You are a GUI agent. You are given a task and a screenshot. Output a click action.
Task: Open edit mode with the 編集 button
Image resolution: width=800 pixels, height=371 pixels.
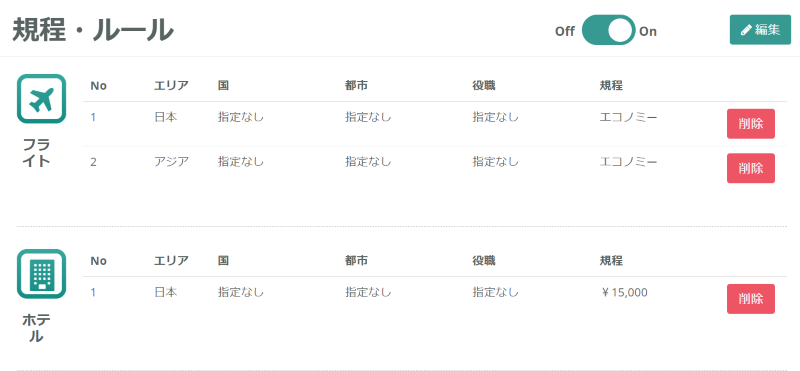(760, 30)
